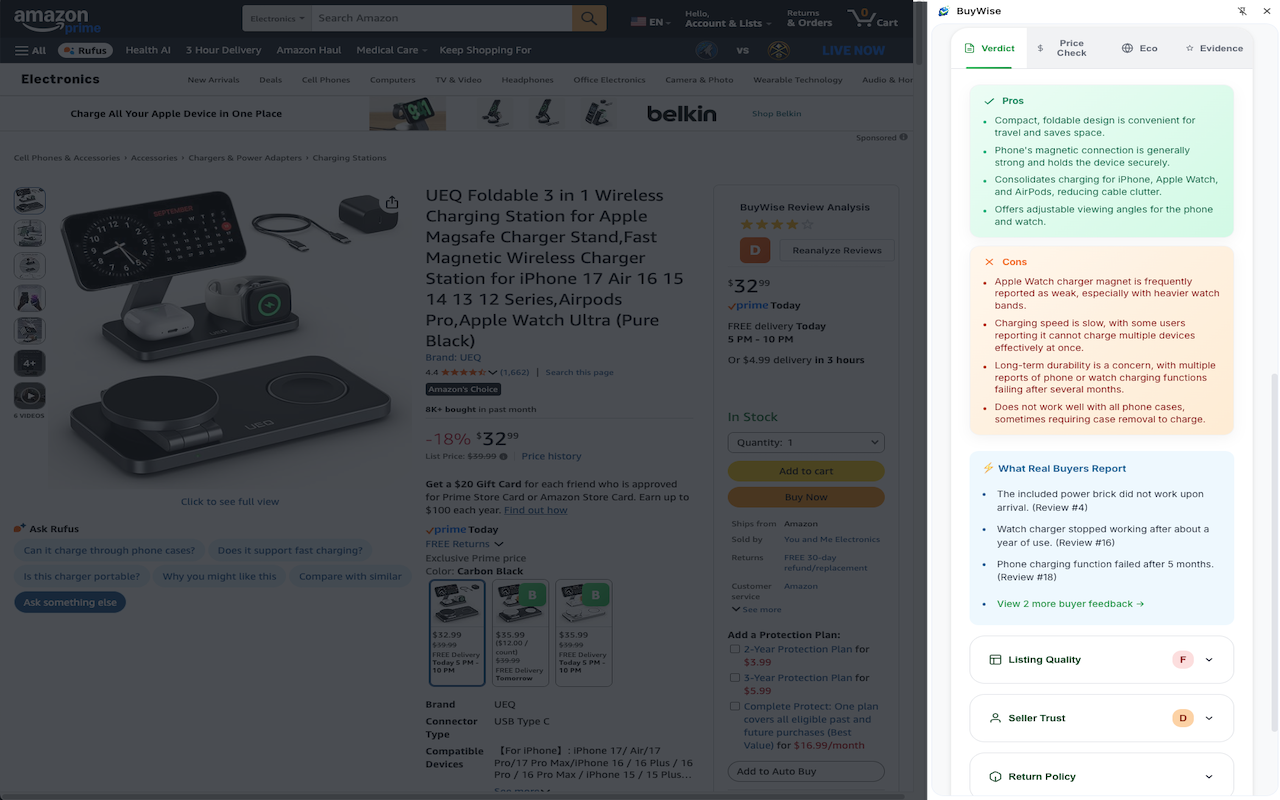Play the 6 VIDEOS thumbnail
This screenshot has width=1280, height=800.
pos(29,396)
